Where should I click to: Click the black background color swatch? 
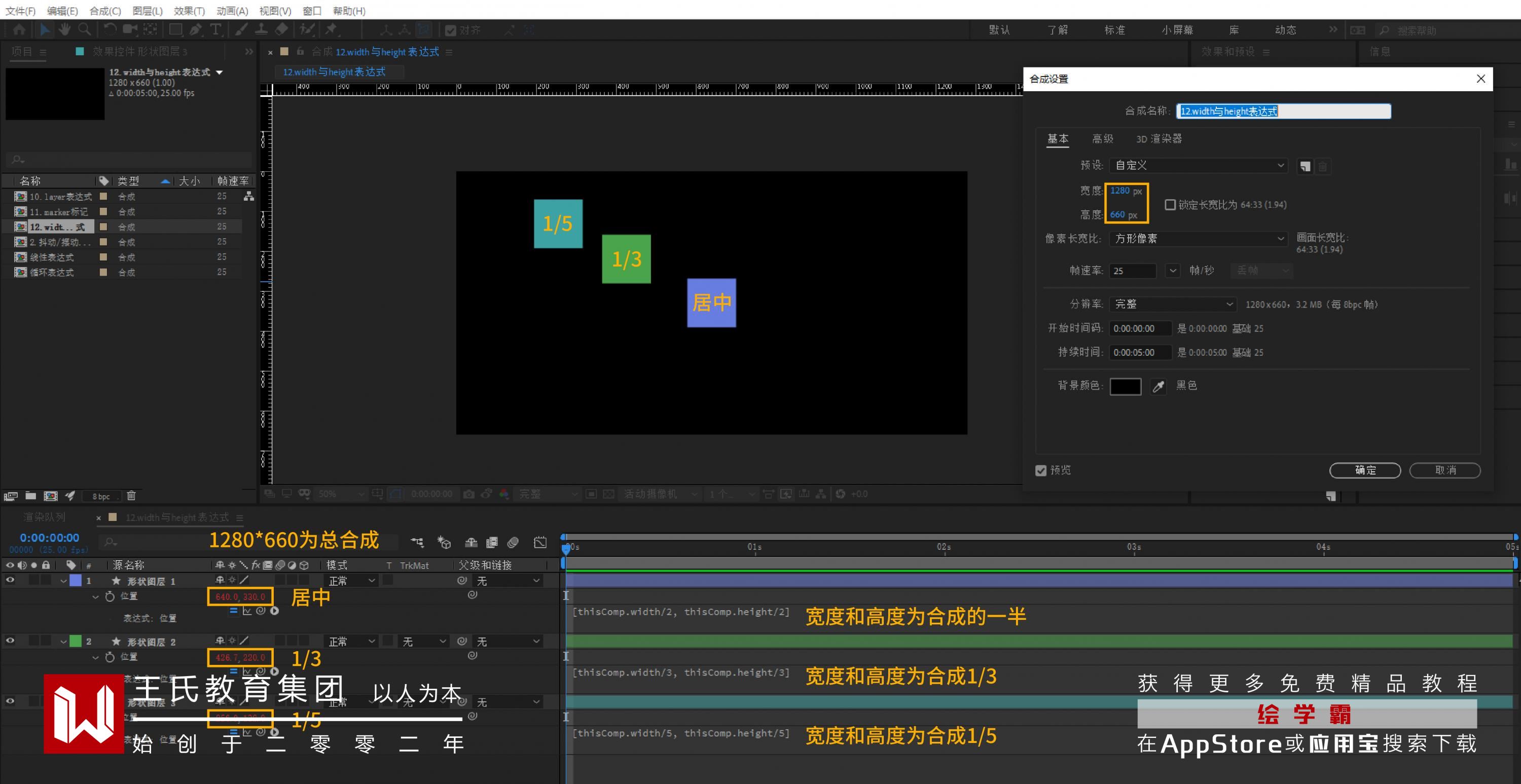point(1125,387)
